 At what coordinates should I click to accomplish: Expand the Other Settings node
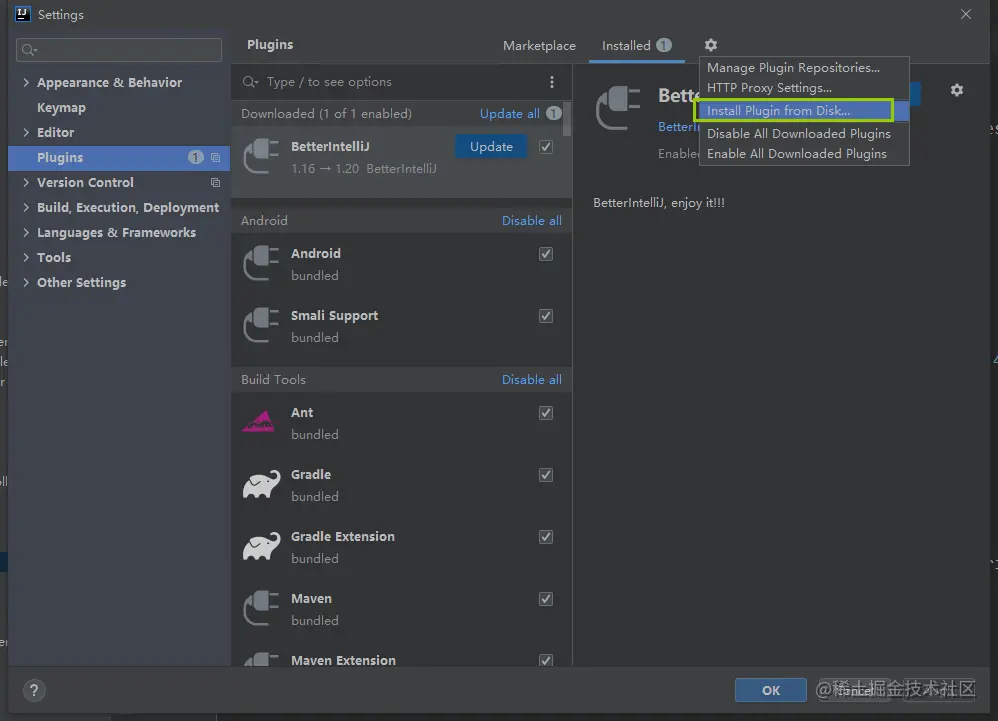click(x=26, y=283)
